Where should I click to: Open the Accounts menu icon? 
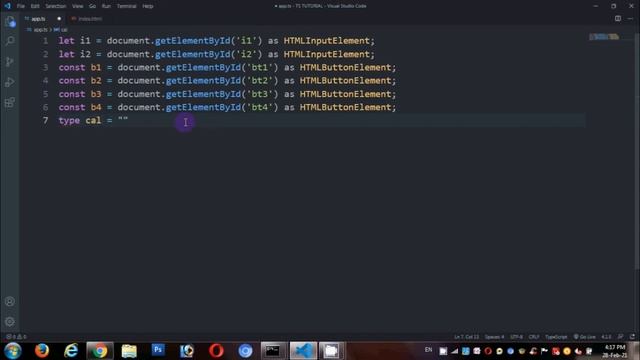10,302
